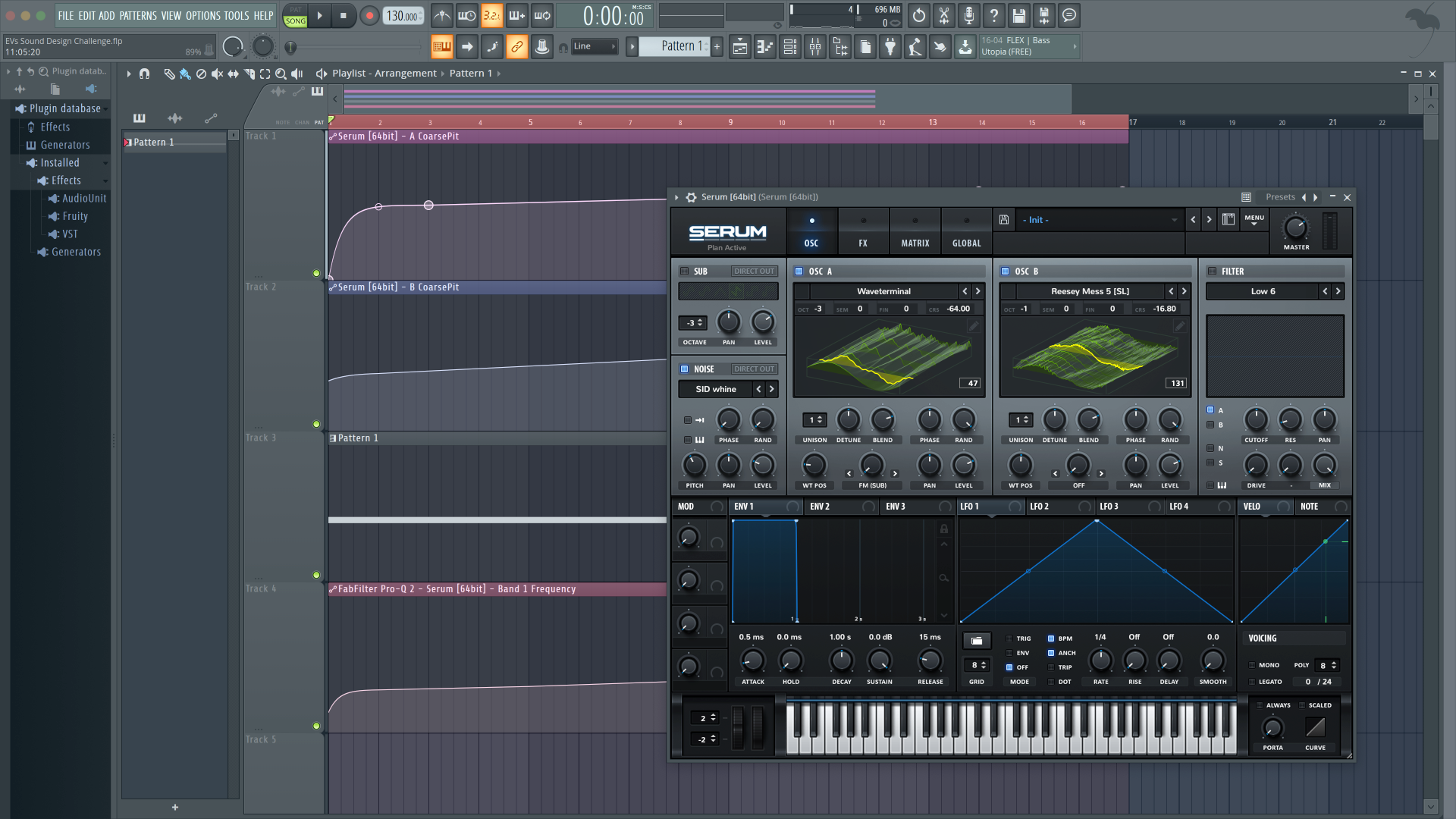Image resolution: width=1456 pixels, height=819 pixels.
Task: Switch to Serum FX tab
Action: [863, 232]
